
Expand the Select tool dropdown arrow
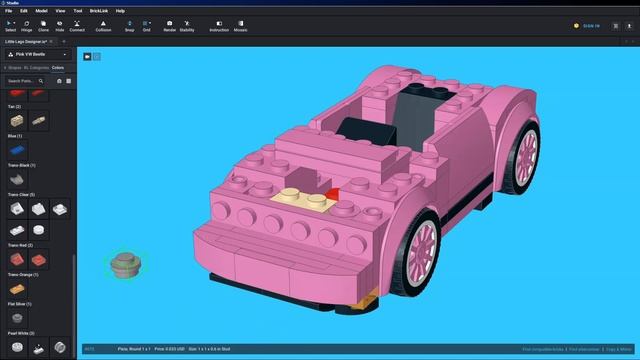[x=14, y=23]
